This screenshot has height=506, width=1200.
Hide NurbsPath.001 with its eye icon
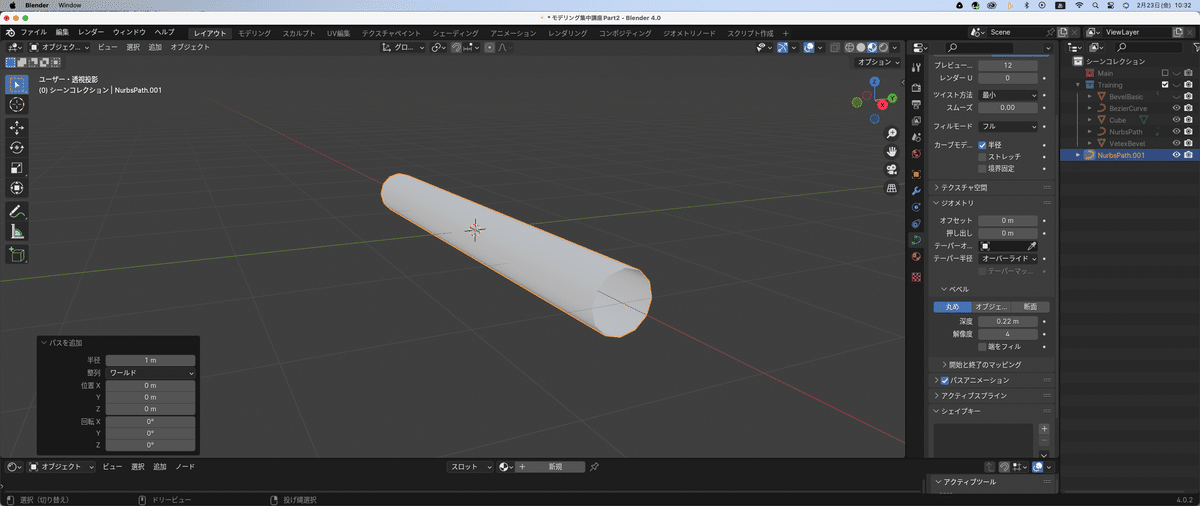tap(1176, 155)
